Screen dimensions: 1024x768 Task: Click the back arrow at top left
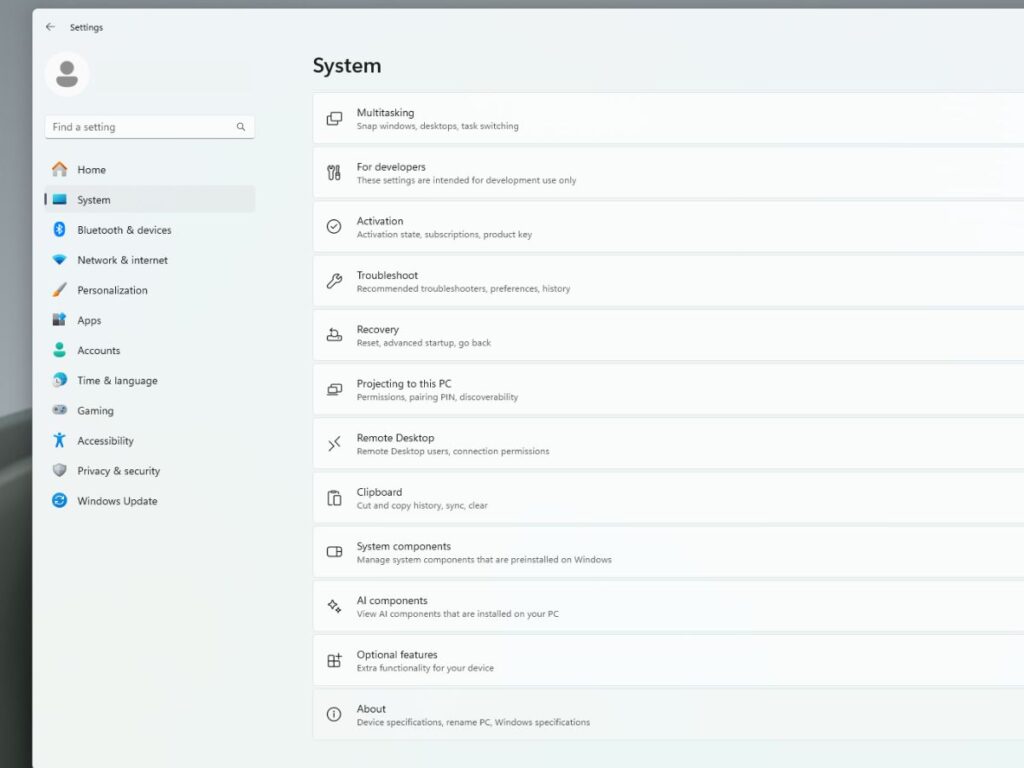50,26
